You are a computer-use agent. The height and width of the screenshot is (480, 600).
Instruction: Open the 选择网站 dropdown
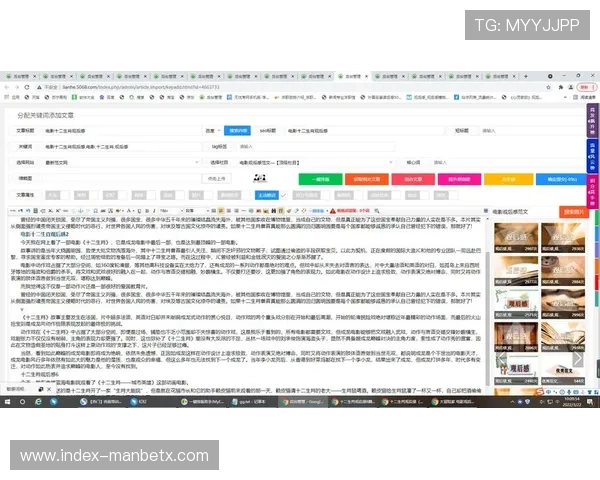point(121,163)
